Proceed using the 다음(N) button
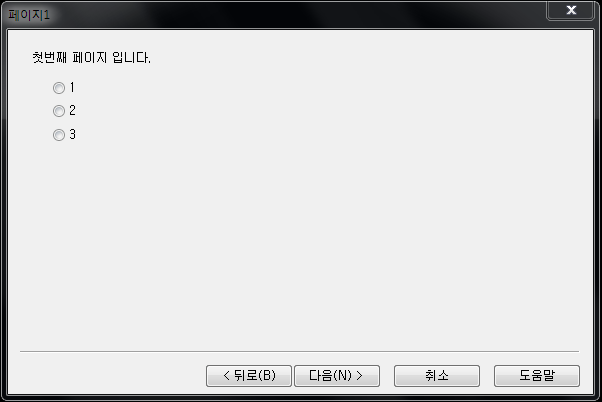The width and height of the screenshot is (602, 402). pyautogui.click(x=337, y=376)
